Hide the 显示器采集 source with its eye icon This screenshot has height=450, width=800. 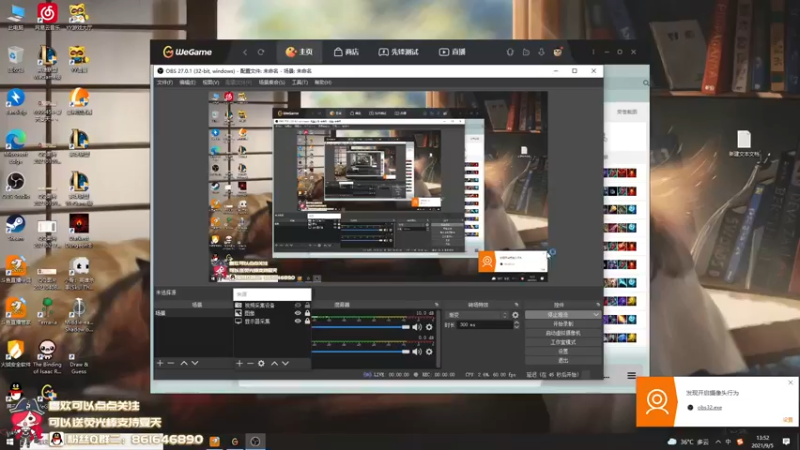point(298,321)
